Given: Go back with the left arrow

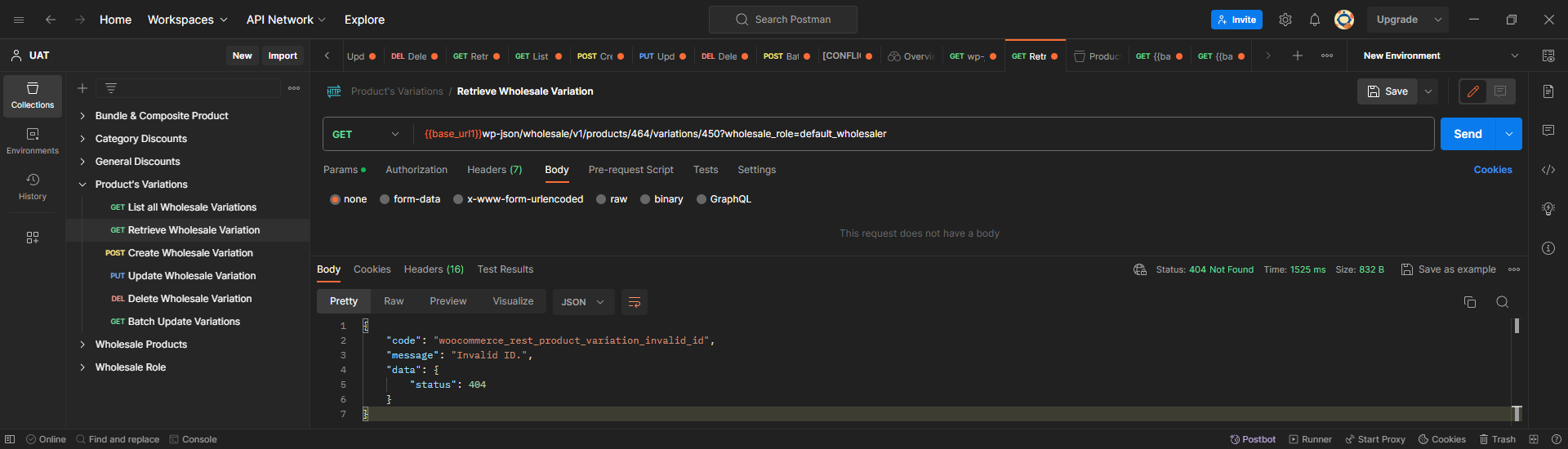Looking at the screenshot, I should (x=51, y=20).
